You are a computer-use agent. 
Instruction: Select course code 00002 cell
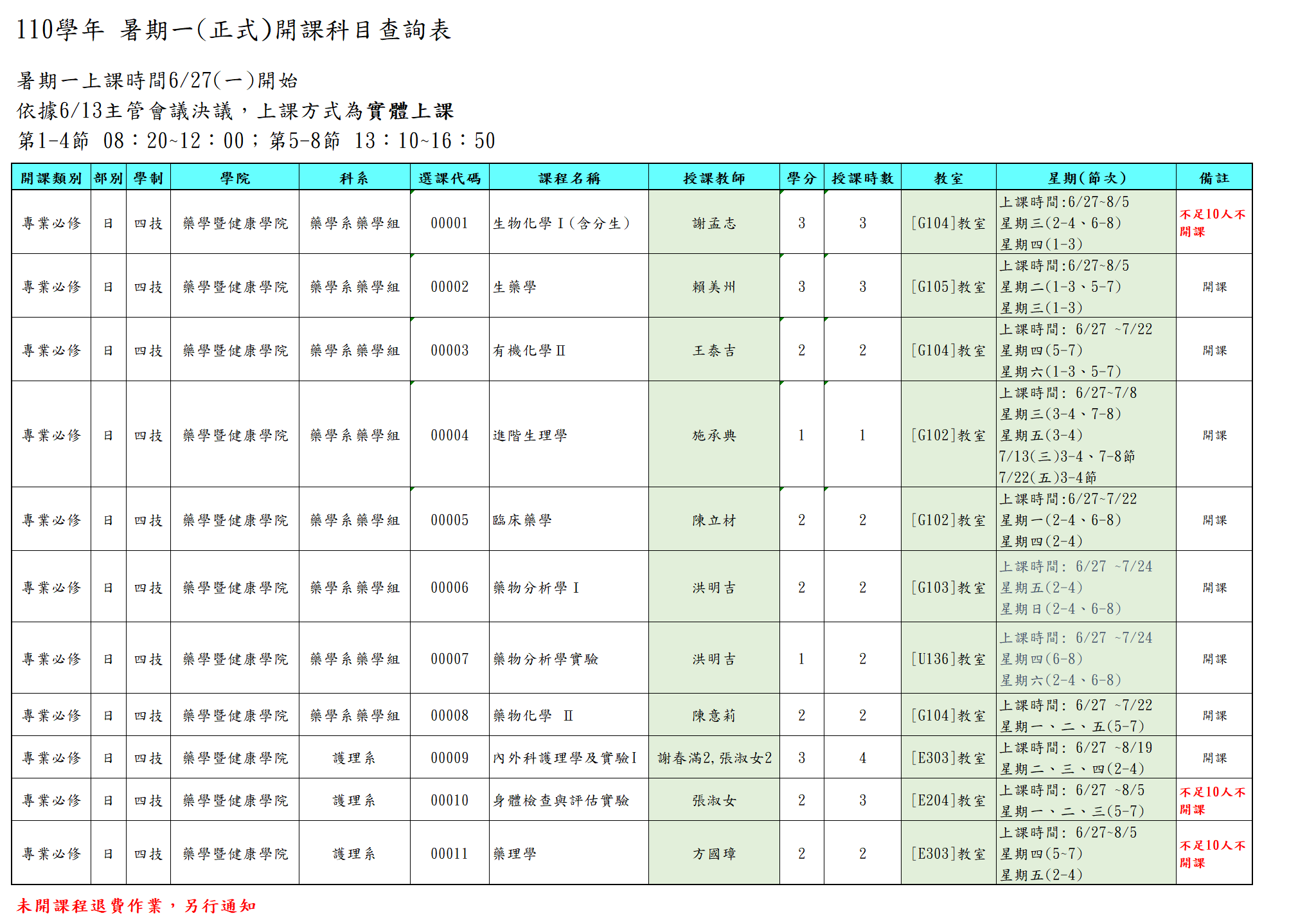click(450, 287)
